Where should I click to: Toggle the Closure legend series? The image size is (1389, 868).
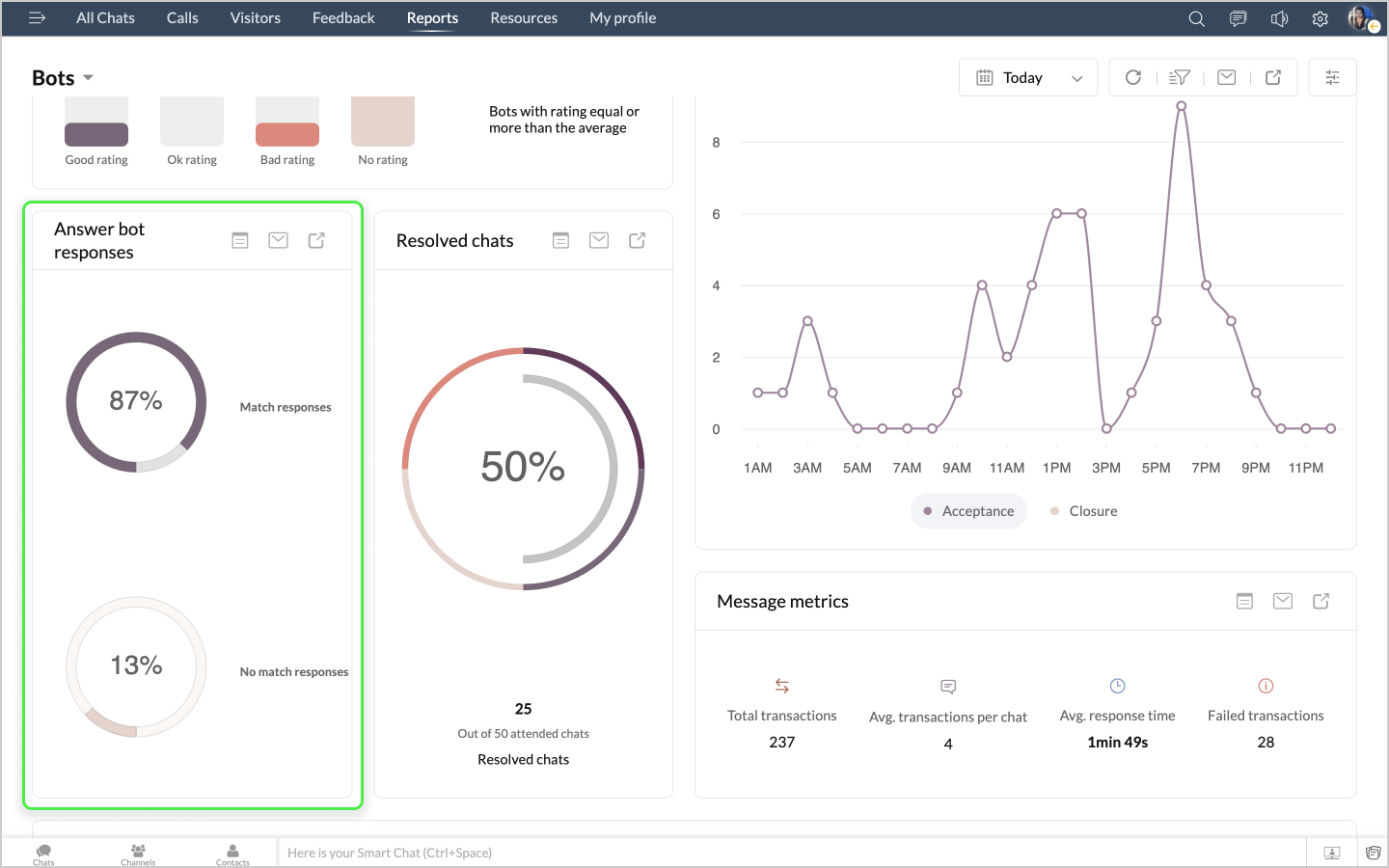(x=1084, y=511)
